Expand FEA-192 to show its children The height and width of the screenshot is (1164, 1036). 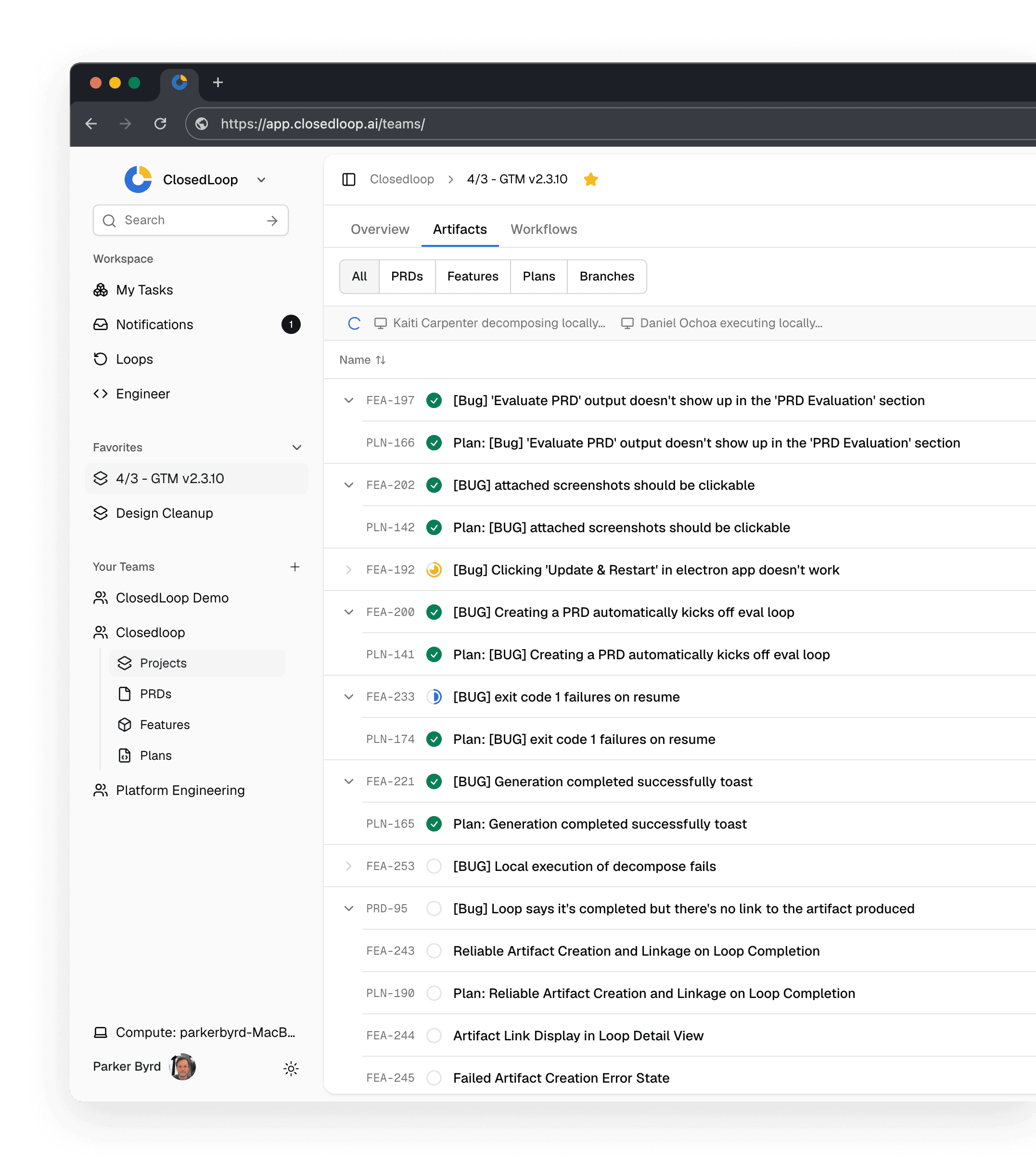pyautogui.click(x=348, y=569)
